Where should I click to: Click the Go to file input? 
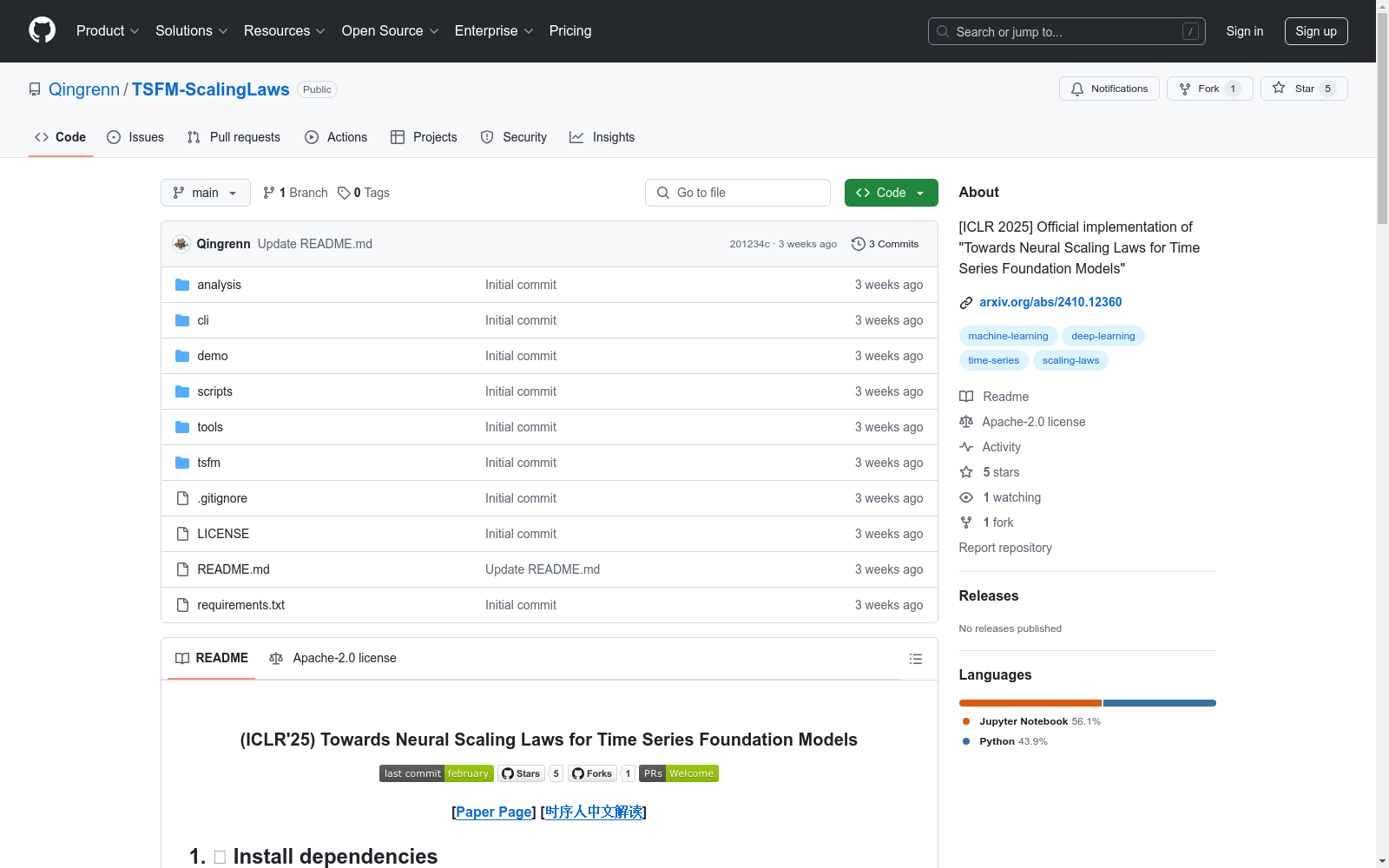[x=738, y=193]
